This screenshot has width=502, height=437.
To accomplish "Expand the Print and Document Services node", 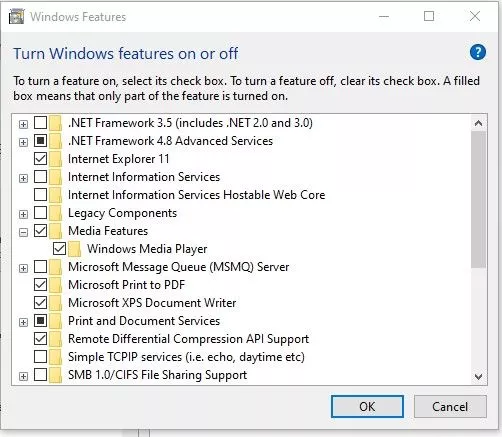I will (x=23, y=322).
